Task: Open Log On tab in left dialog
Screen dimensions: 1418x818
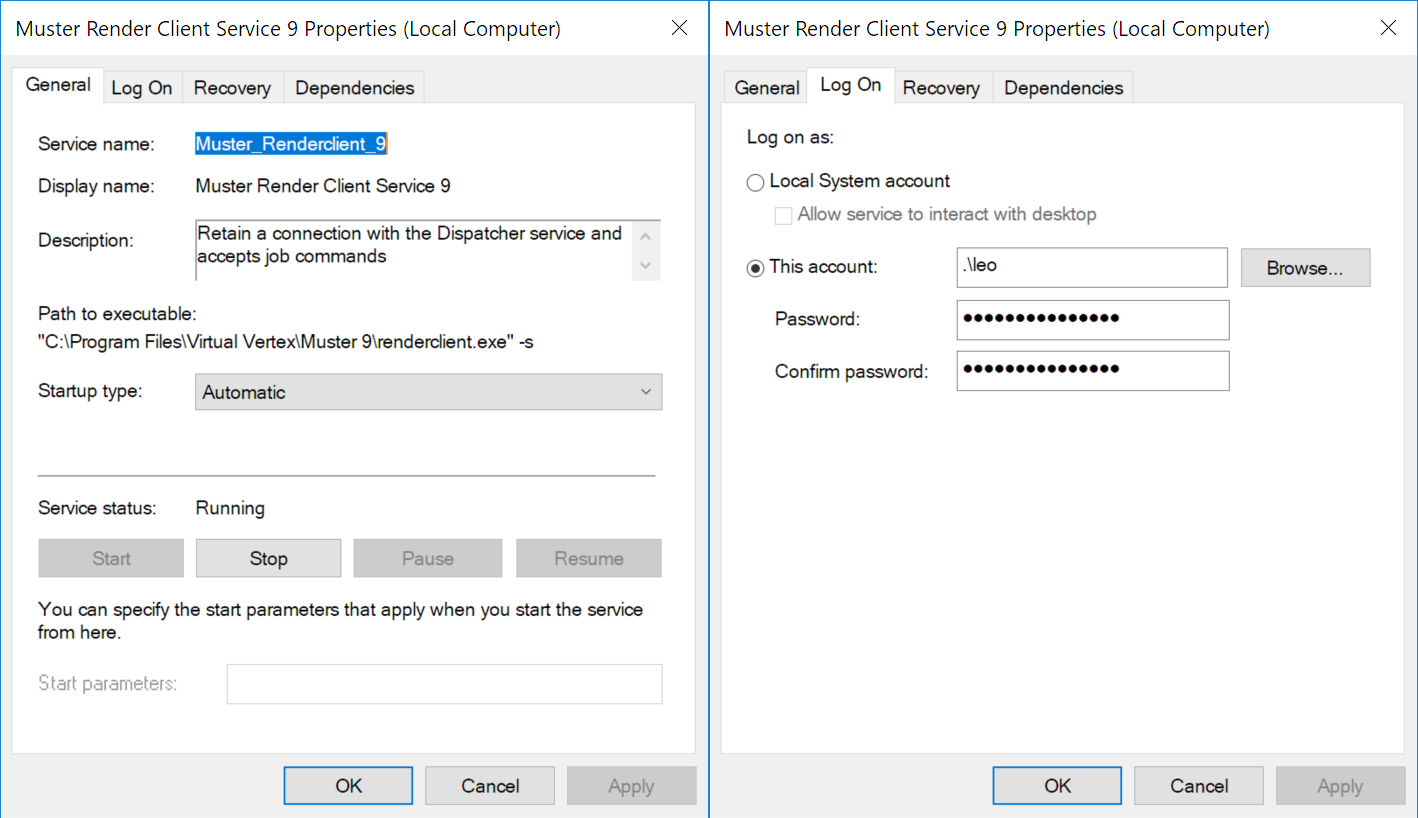Action: click(x=141, y=88)
